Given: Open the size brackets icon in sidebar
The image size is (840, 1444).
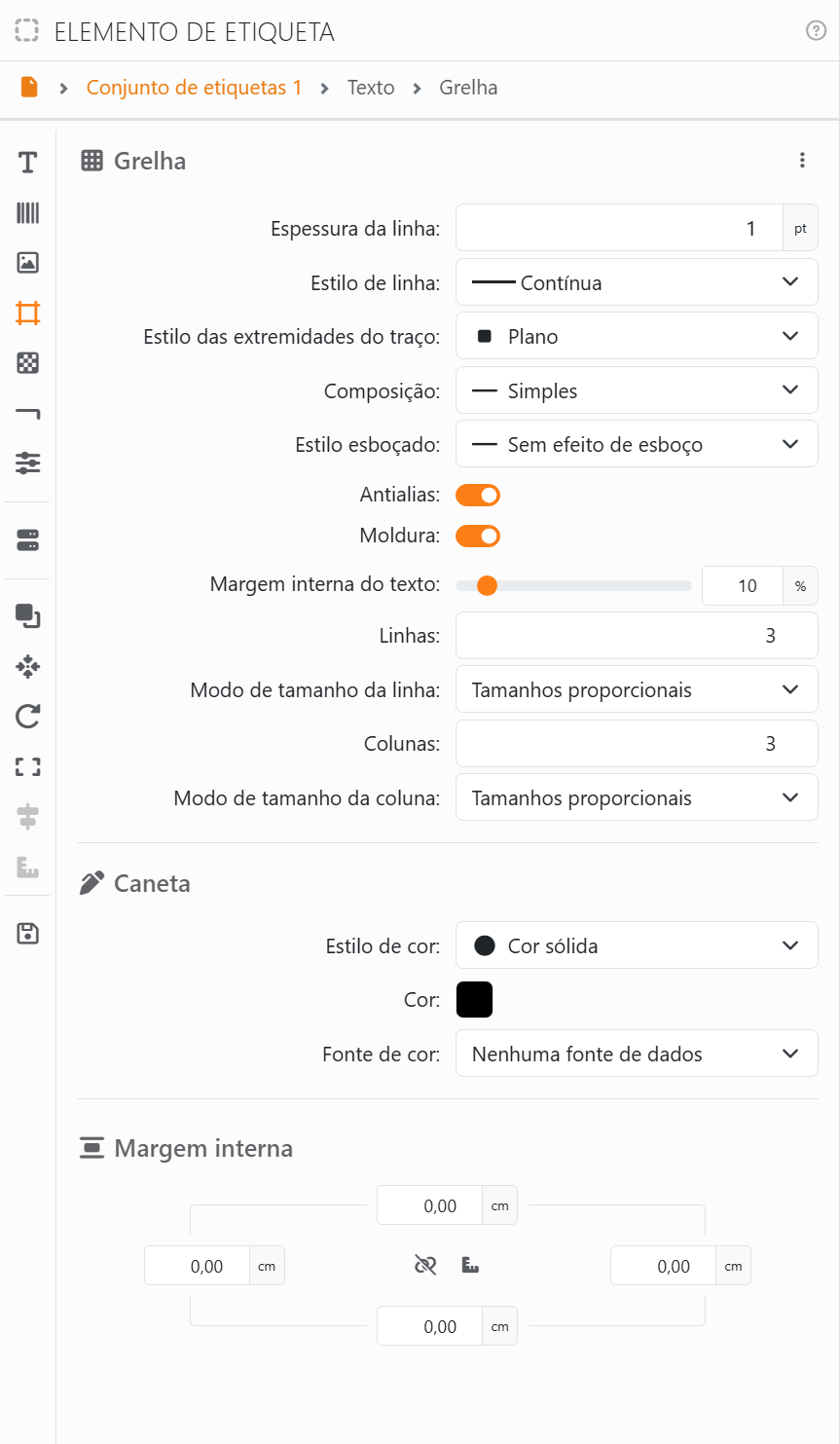Looking at the screenshot, I should coord(27,767).
